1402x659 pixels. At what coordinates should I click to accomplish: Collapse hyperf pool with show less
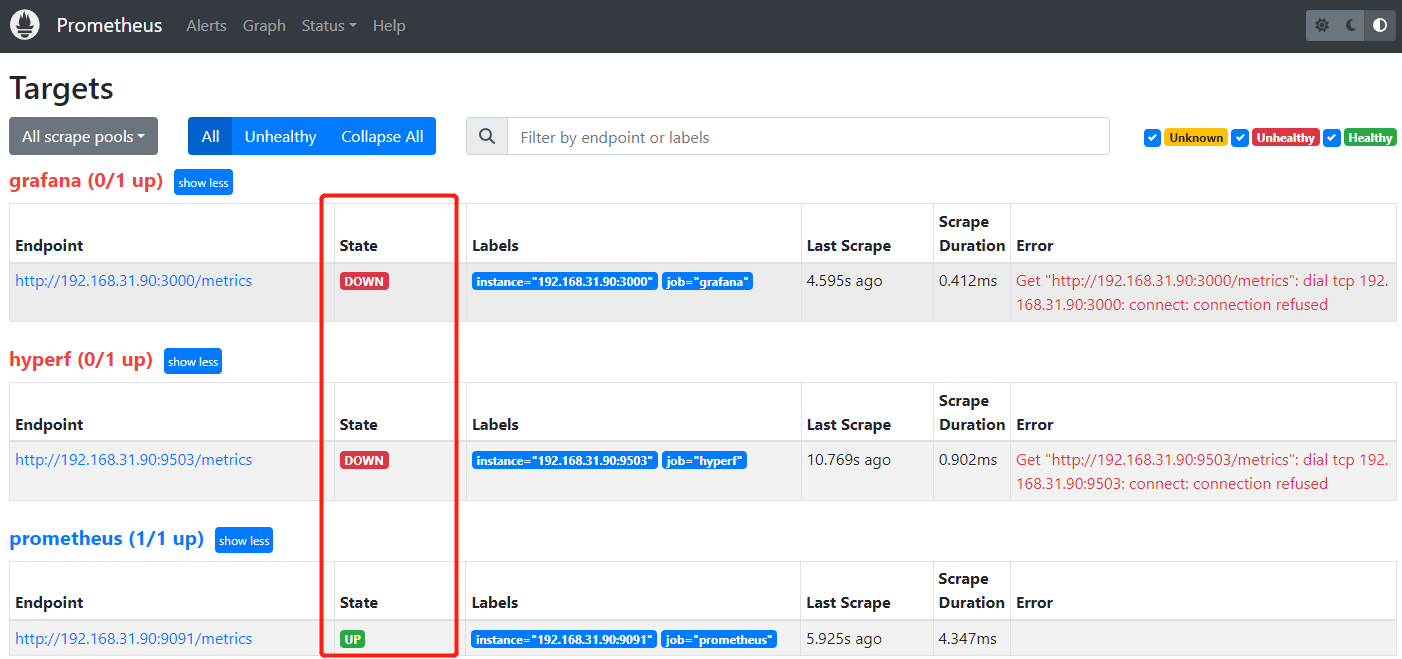[x=193, y=362]
